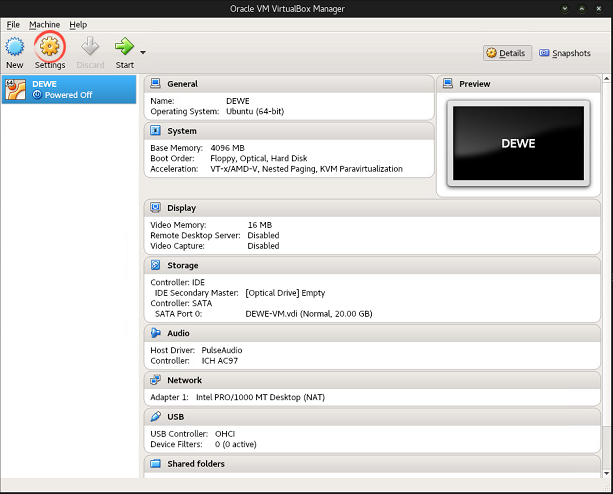Open Settings gear icon in toolbar
Image resolution: width=613 pixels, height=494 pixels.
tap(50, 47)
